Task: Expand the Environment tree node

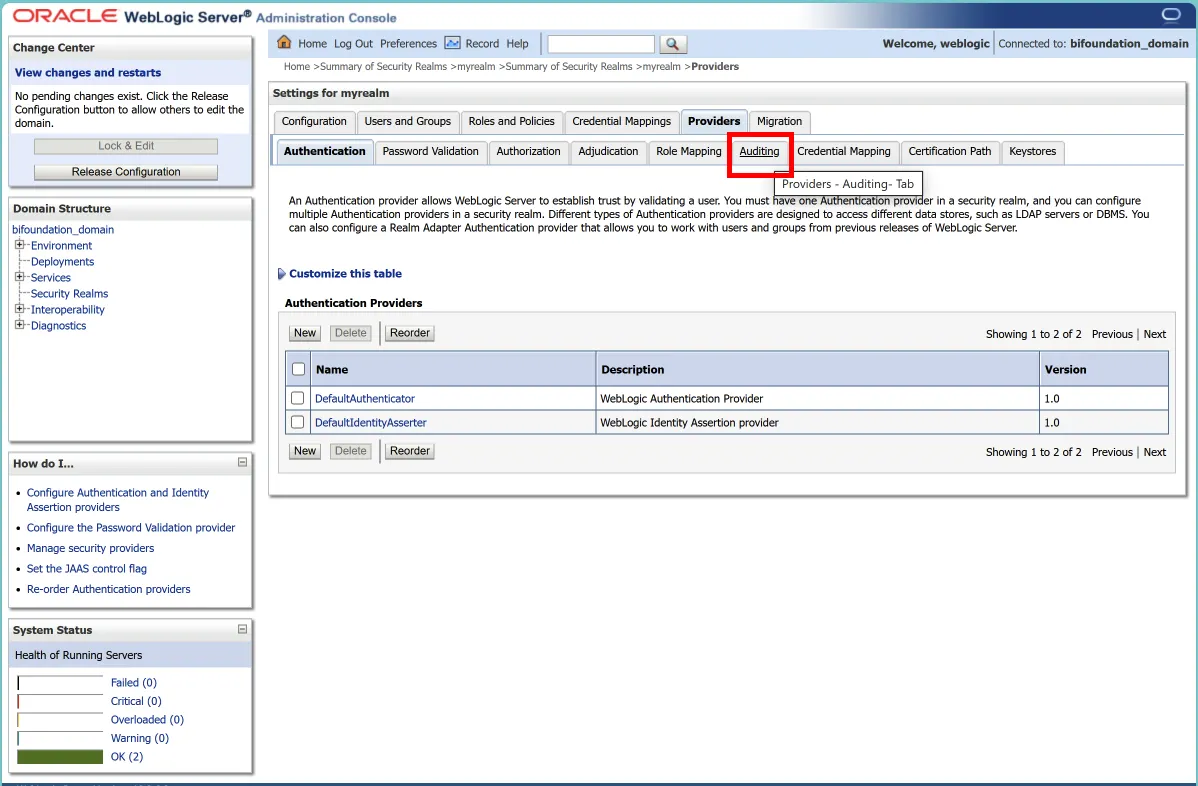Action: (19, 244)
